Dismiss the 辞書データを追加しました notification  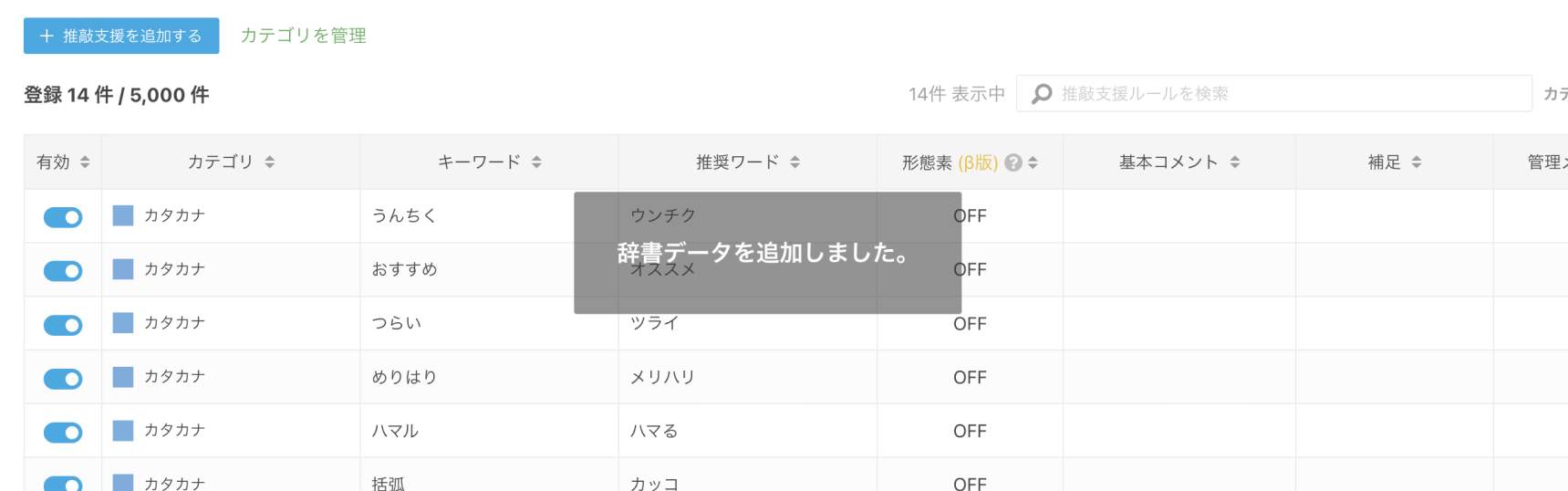767,253
